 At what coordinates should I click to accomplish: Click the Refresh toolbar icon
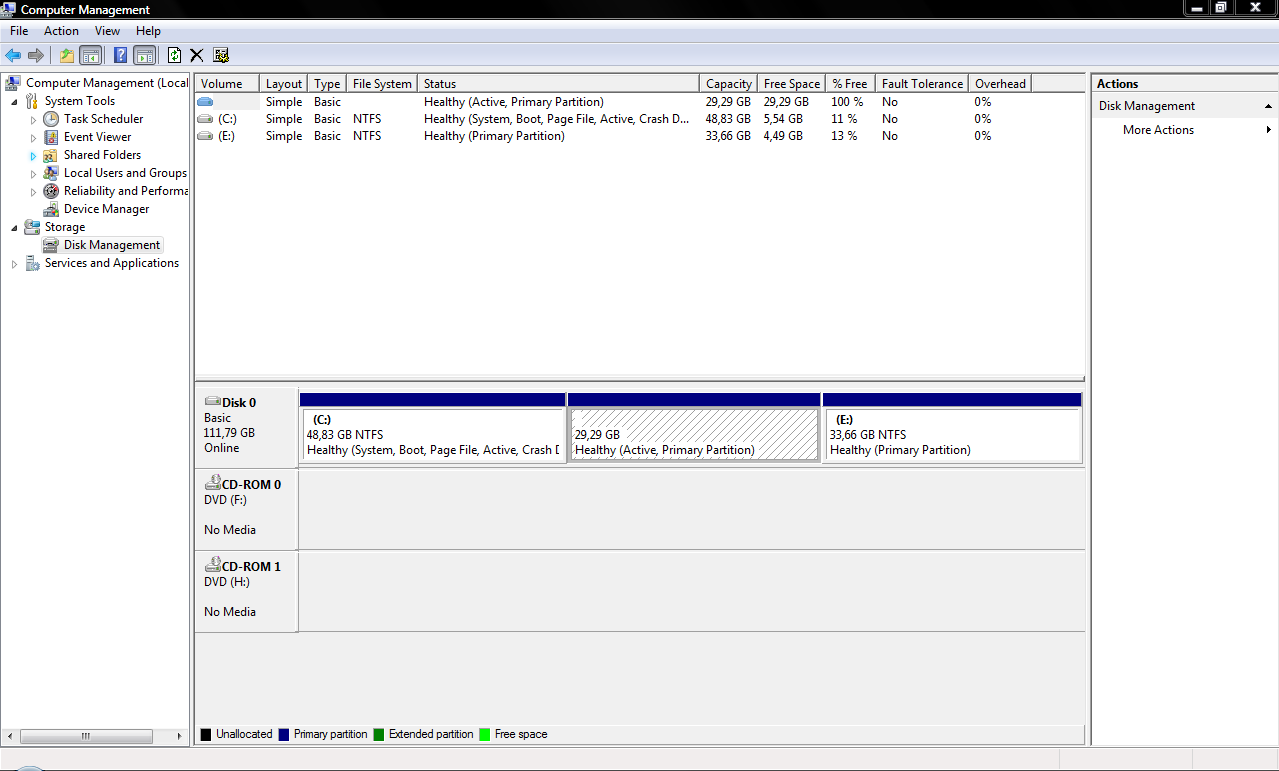[174, 56]
